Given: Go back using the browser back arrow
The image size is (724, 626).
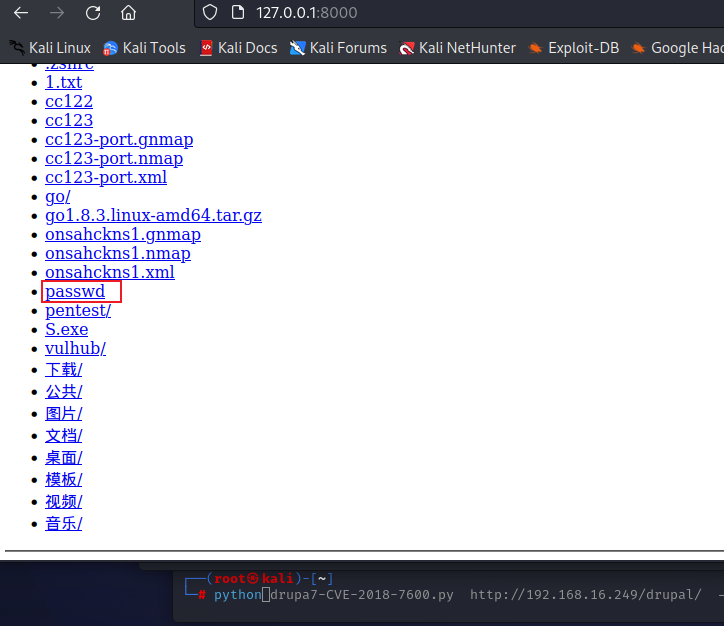Looking at the screenshot, I should (21, 12).
